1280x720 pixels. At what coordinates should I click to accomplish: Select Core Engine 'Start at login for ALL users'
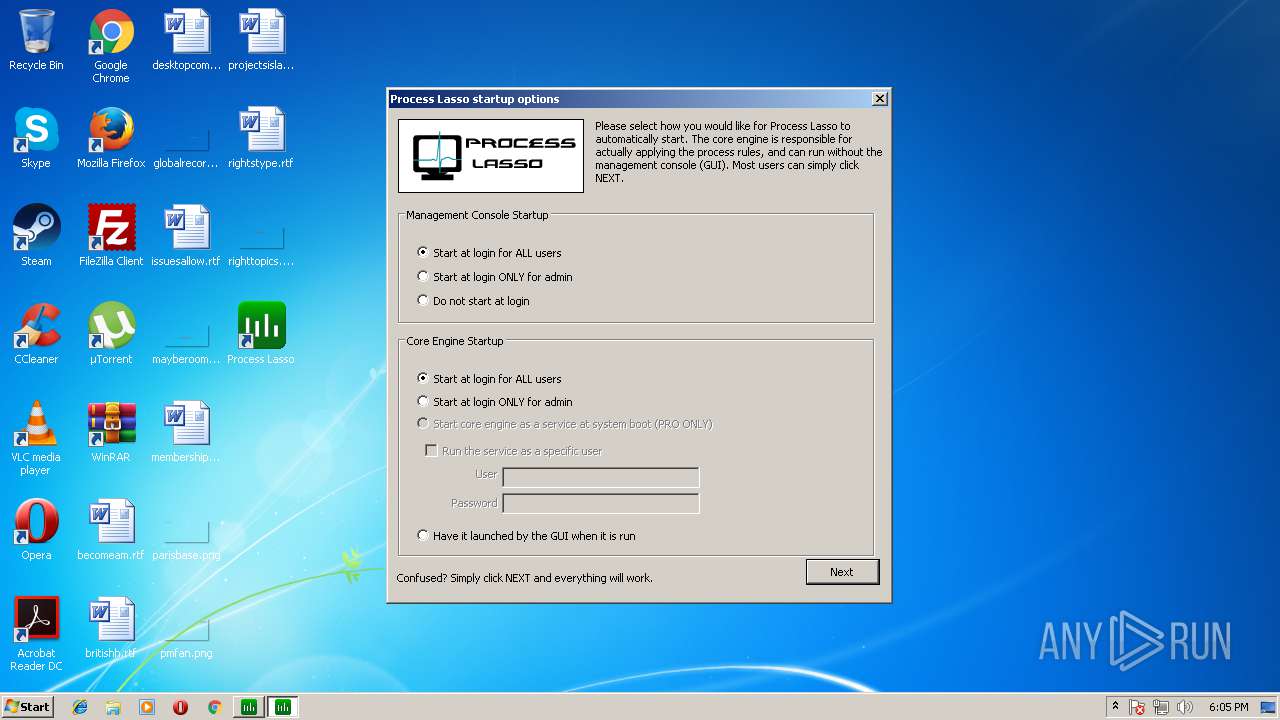tap(489, 379)
